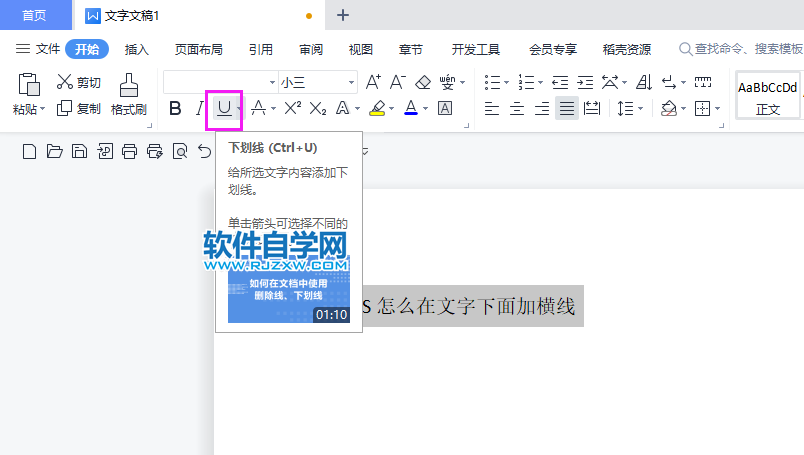The width and height of the screenshot is (804, 455).
Task: Click the red font color A button
Action: click(x=410, y=108)
